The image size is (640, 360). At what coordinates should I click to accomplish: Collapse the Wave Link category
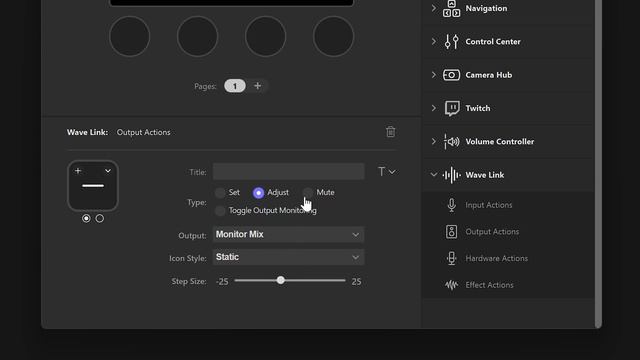tap(433, 175)
